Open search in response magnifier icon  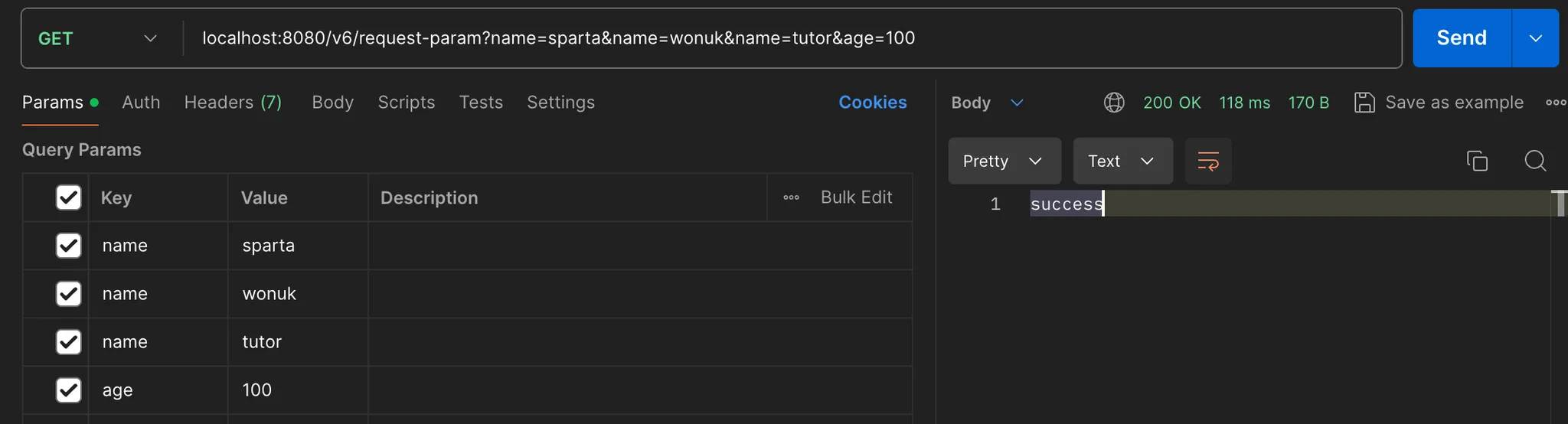pos(1535,161)
